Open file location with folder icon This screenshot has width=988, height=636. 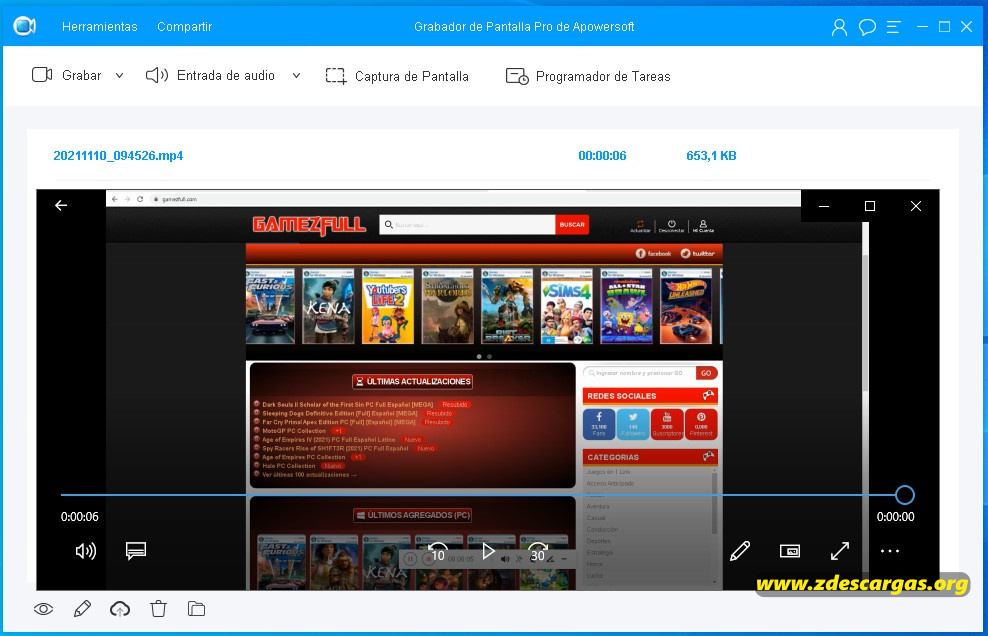(x=197, y=609)
